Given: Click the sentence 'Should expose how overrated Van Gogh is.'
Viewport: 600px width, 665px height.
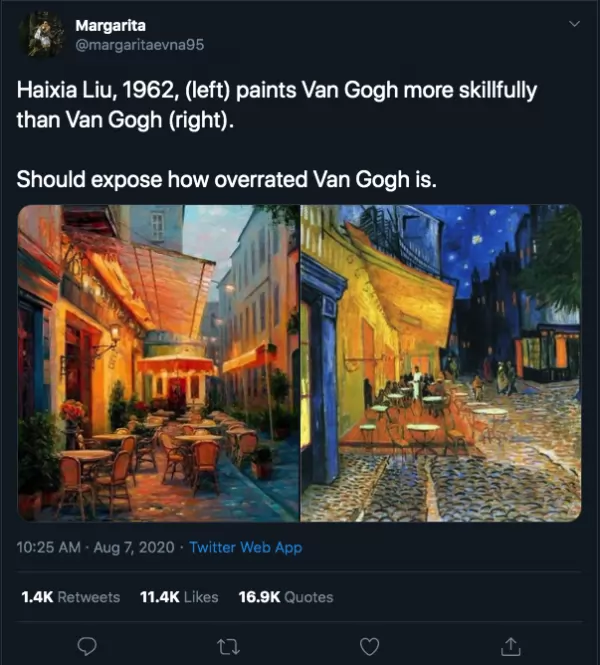Looking at the screenshot, I should (x=226, y=179).
